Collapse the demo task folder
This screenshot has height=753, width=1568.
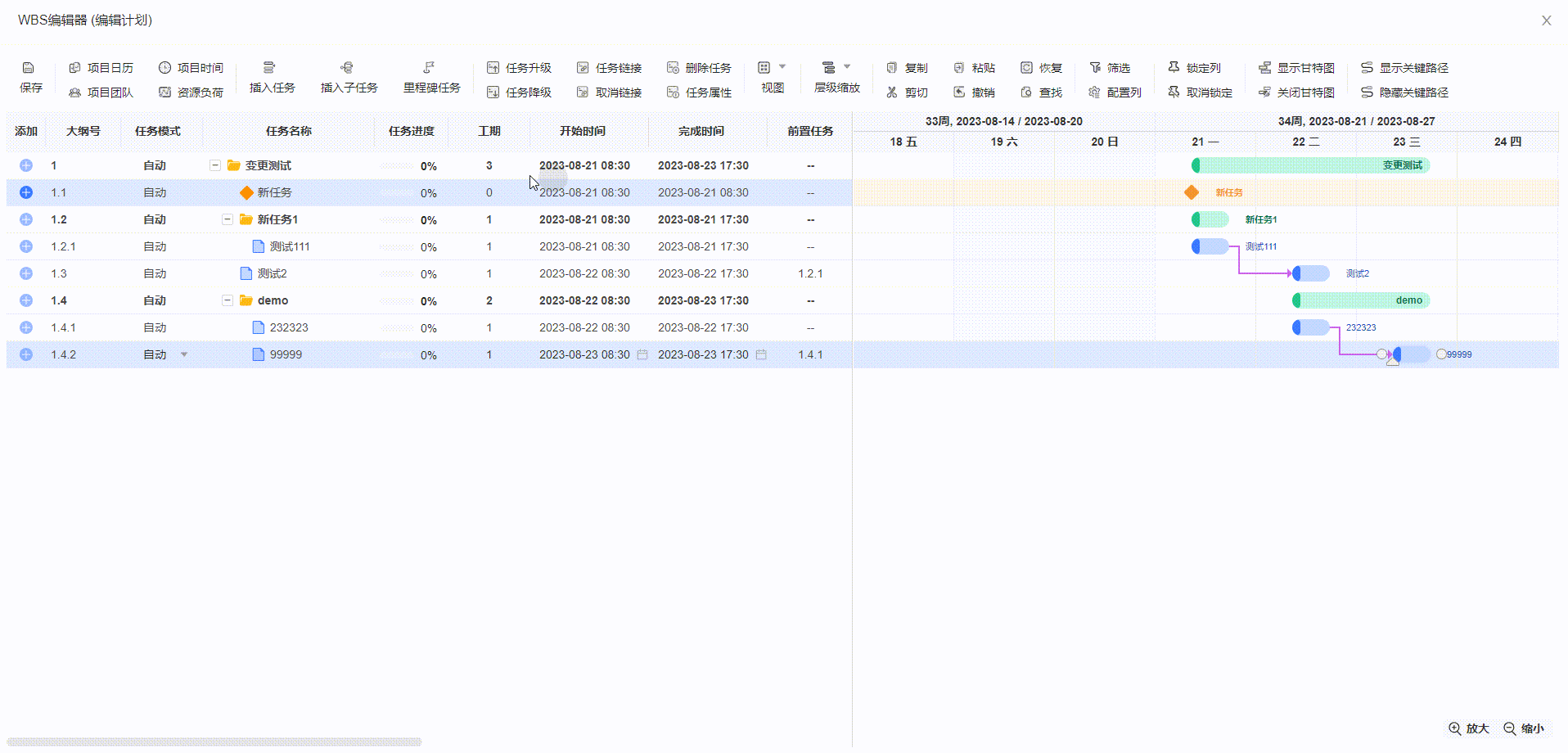(x=228, y=300)
